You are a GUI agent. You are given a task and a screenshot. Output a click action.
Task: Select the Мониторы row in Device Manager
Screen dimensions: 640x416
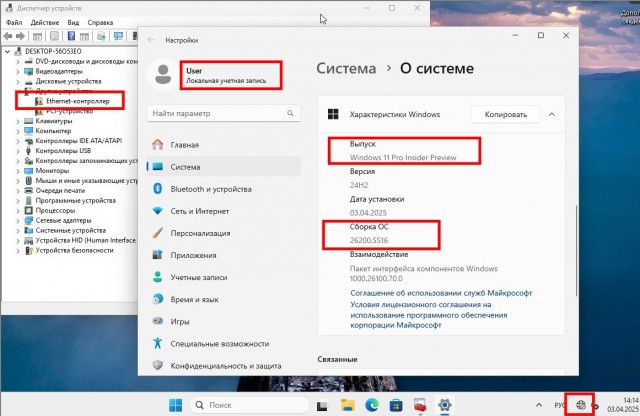(x=47, y=171)
